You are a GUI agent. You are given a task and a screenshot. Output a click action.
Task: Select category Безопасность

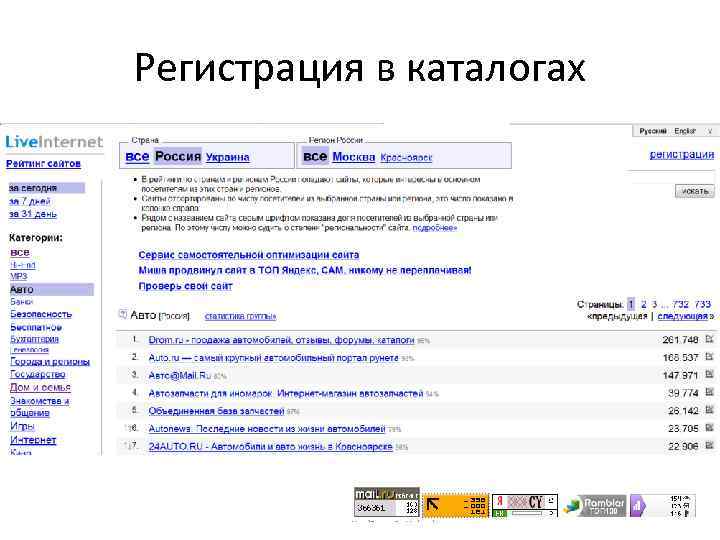coord(41,314)
